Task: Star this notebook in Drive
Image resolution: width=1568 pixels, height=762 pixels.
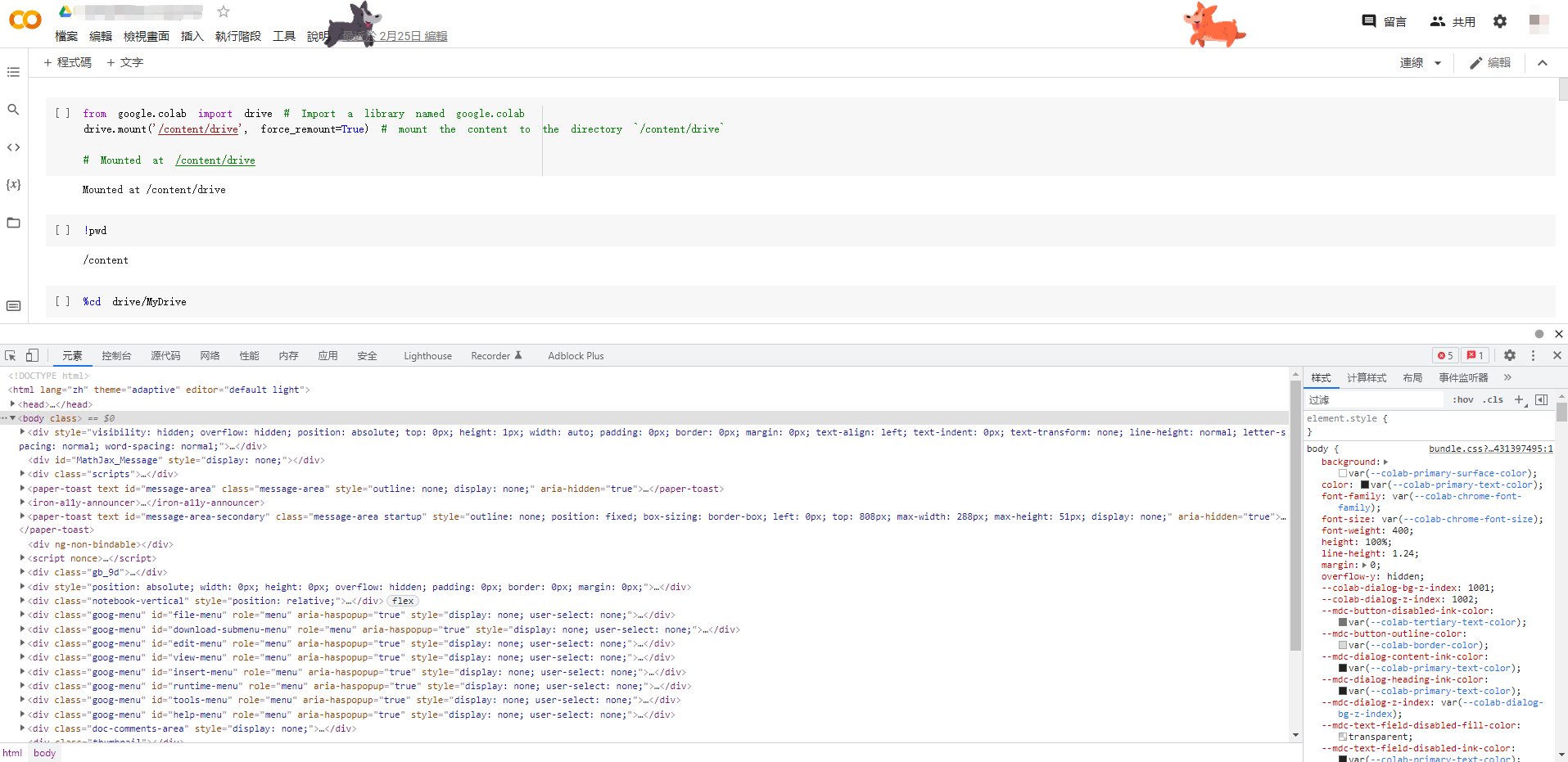Action: 224,11
